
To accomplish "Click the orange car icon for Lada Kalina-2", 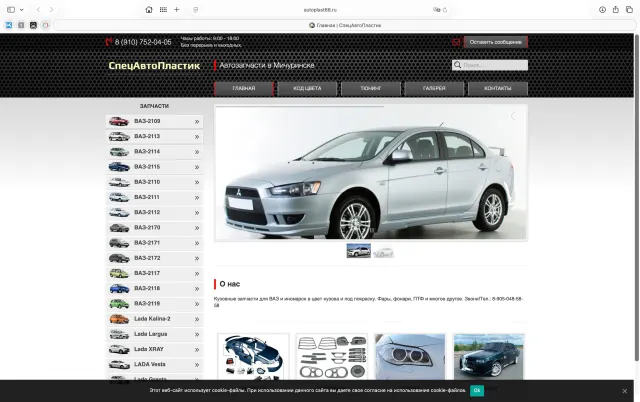I will click(119, 319).
